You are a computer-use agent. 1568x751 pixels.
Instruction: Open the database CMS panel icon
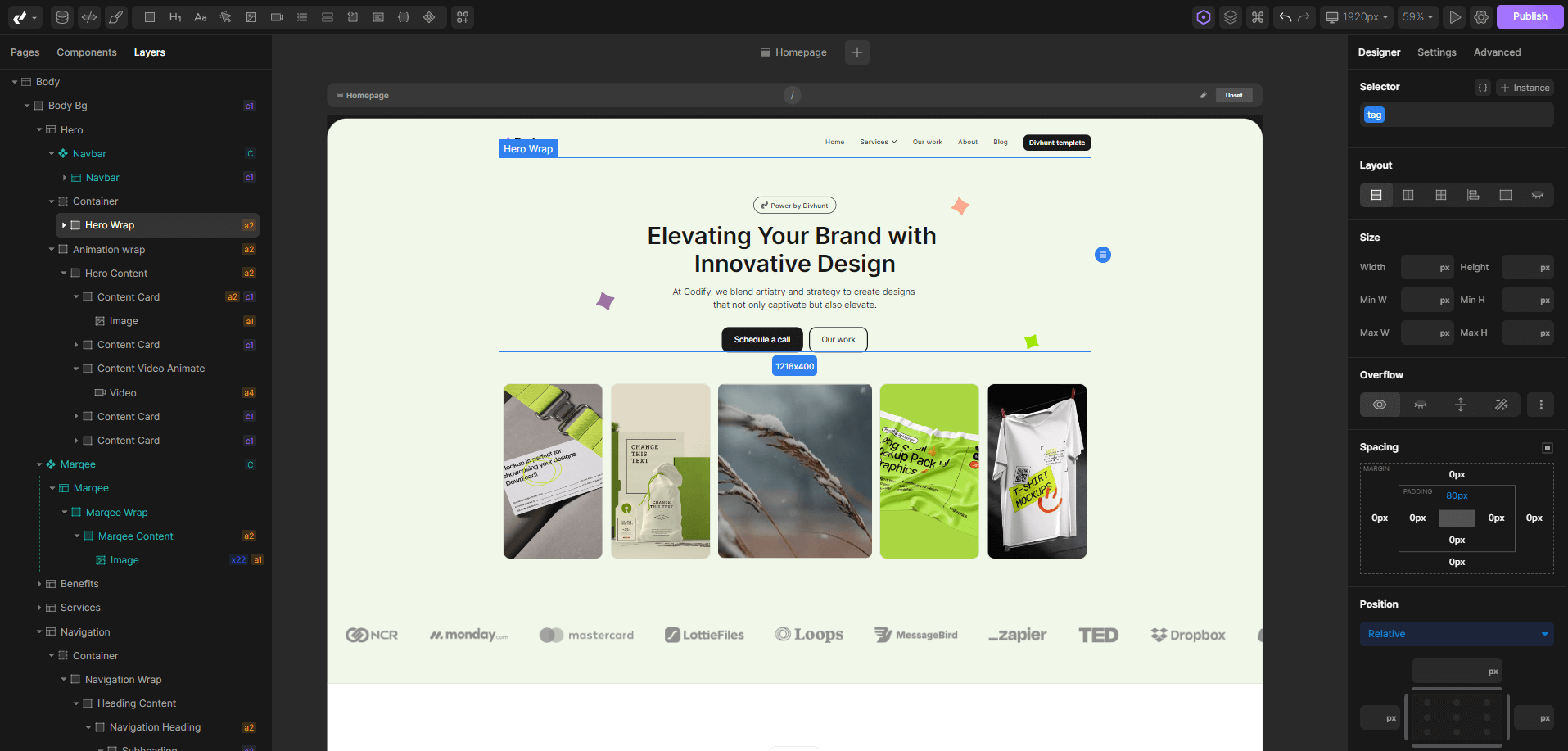[x=62, y=17]
